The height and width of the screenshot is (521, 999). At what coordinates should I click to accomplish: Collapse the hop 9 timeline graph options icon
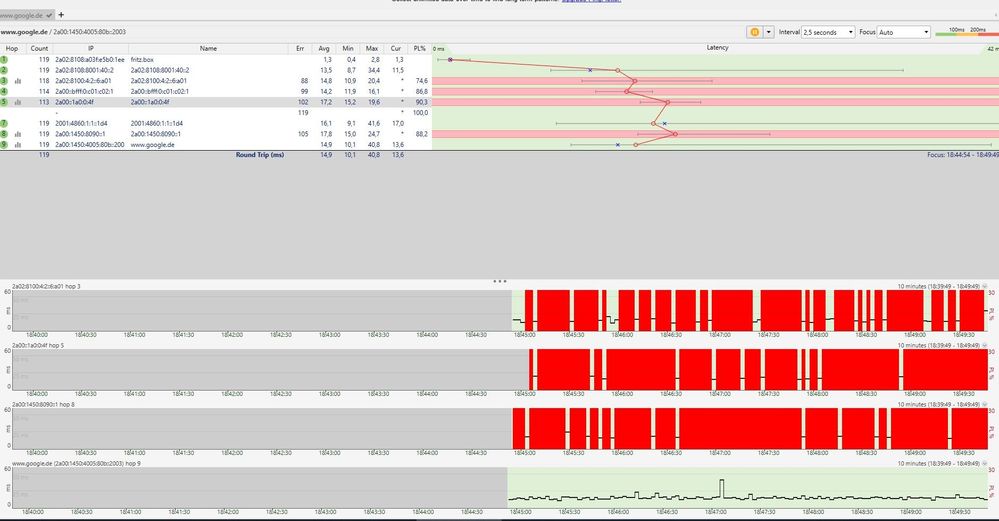[x=984, y=464]
